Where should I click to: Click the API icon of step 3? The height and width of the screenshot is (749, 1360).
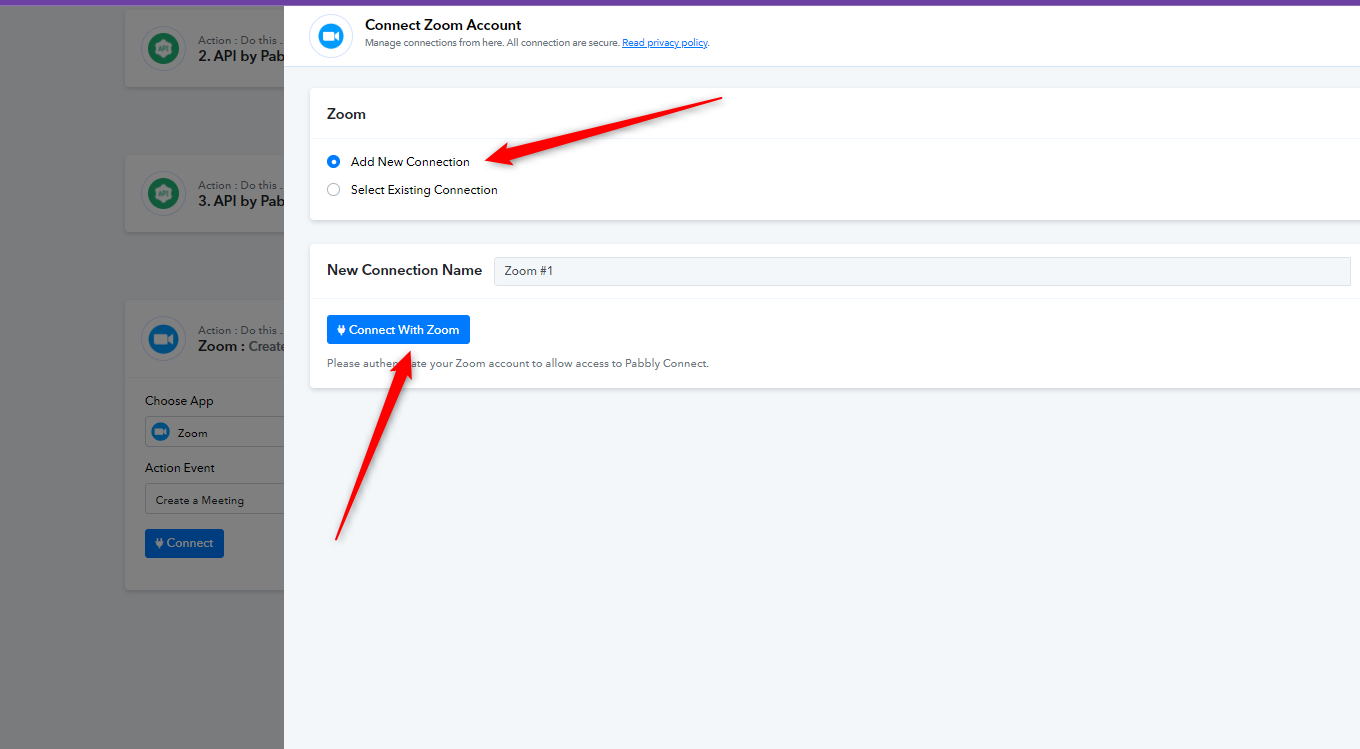coord(164,193)
